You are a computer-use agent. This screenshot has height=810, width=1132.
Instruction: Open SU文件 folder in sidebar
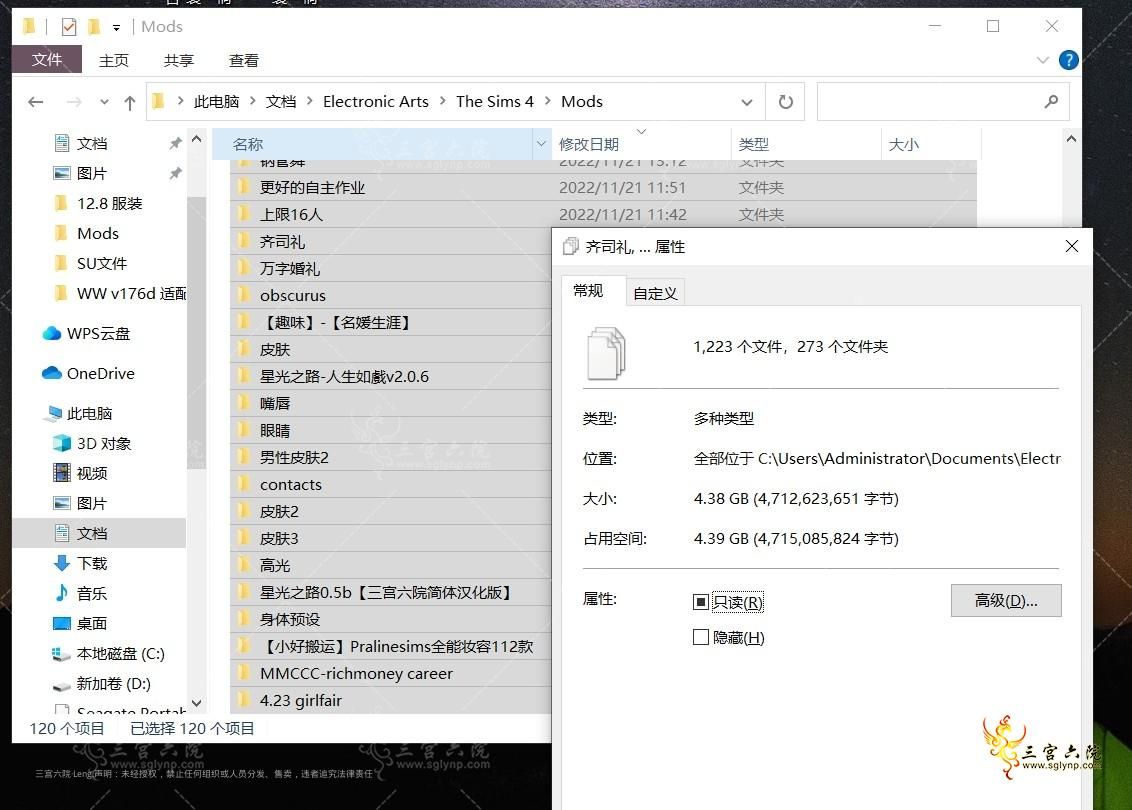point(102,264)
